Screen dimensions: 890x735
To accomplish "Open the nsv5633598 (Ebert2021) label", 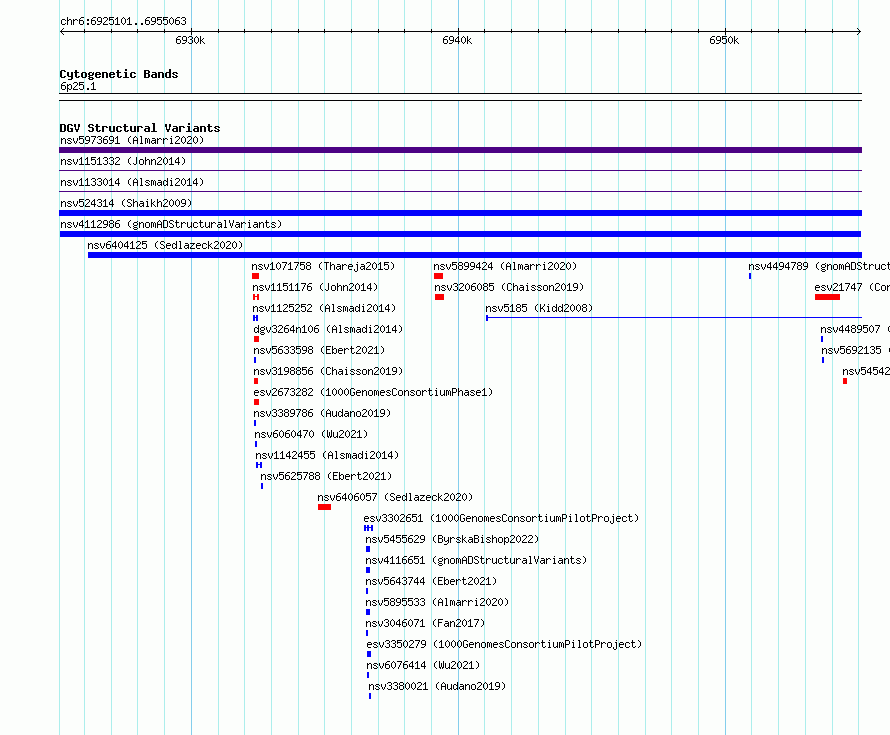I will click(319, 350).
